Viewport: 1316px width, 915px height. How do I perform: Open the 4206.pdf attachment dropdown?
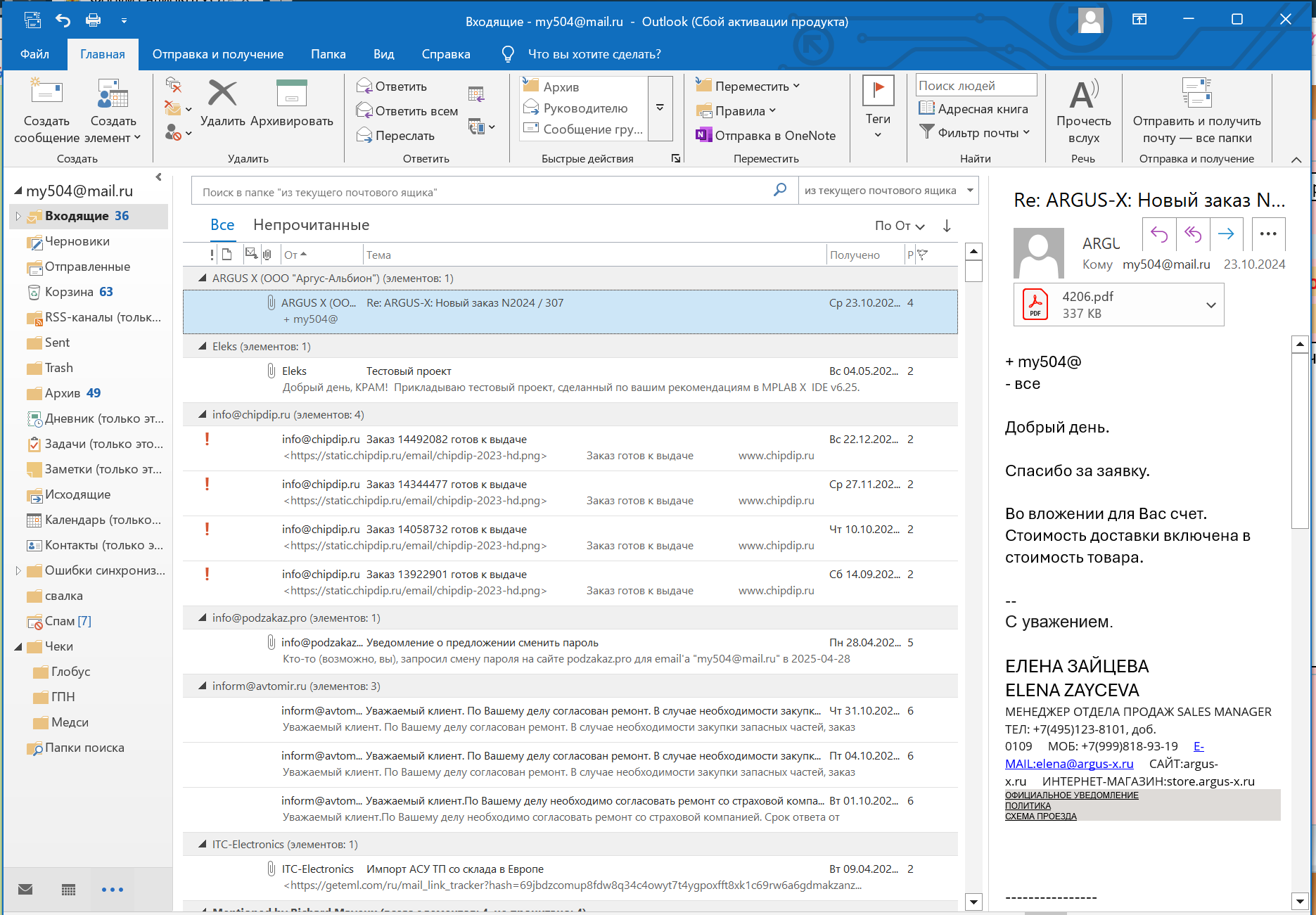[x=1211, y=305]
